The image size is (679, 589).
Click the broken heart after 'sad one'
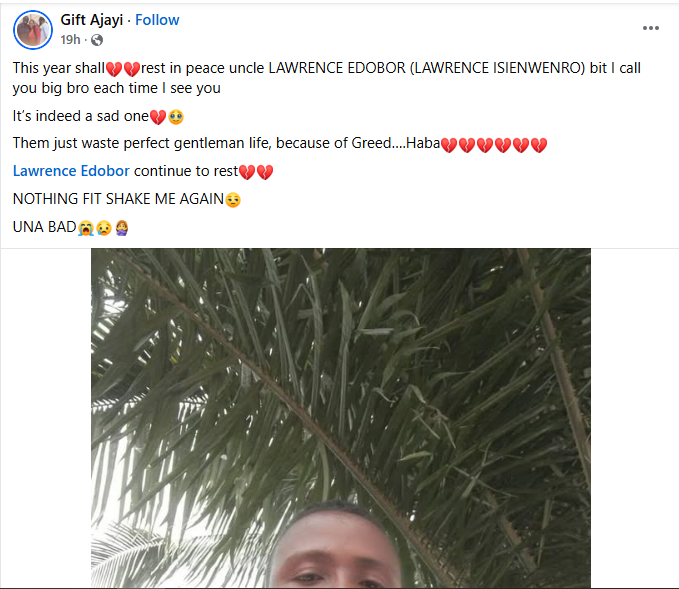(x=158, y=117)
